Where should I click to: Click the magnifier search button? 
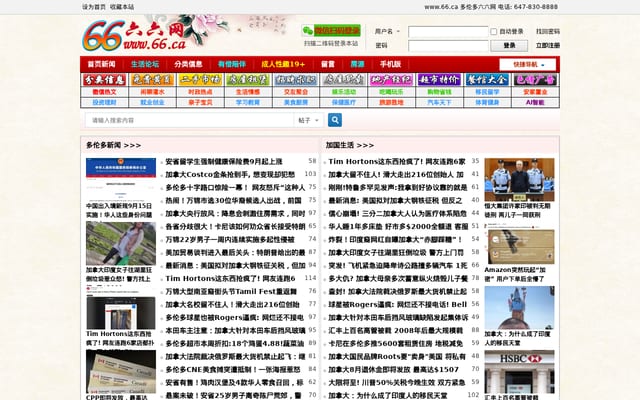click(335, 120)
